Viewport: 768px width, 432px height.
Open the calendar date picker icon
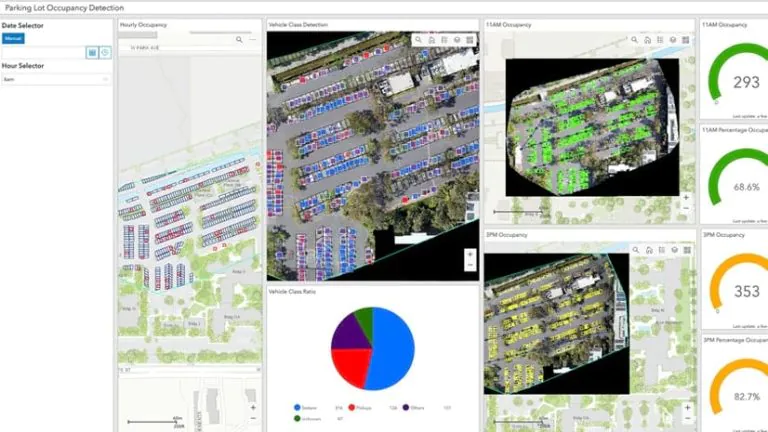pos(92,52)
